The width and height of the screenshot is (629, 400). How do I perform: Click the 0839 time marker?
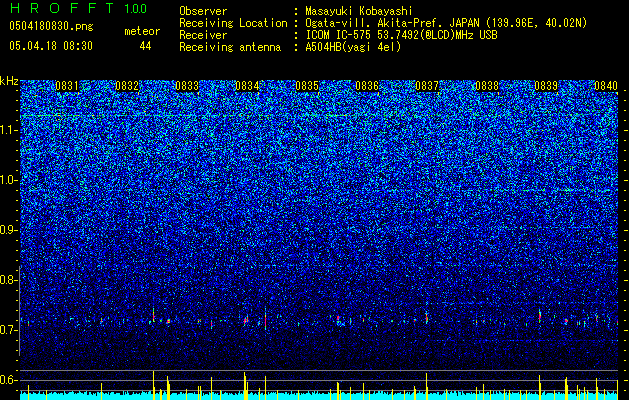(547, 86)
